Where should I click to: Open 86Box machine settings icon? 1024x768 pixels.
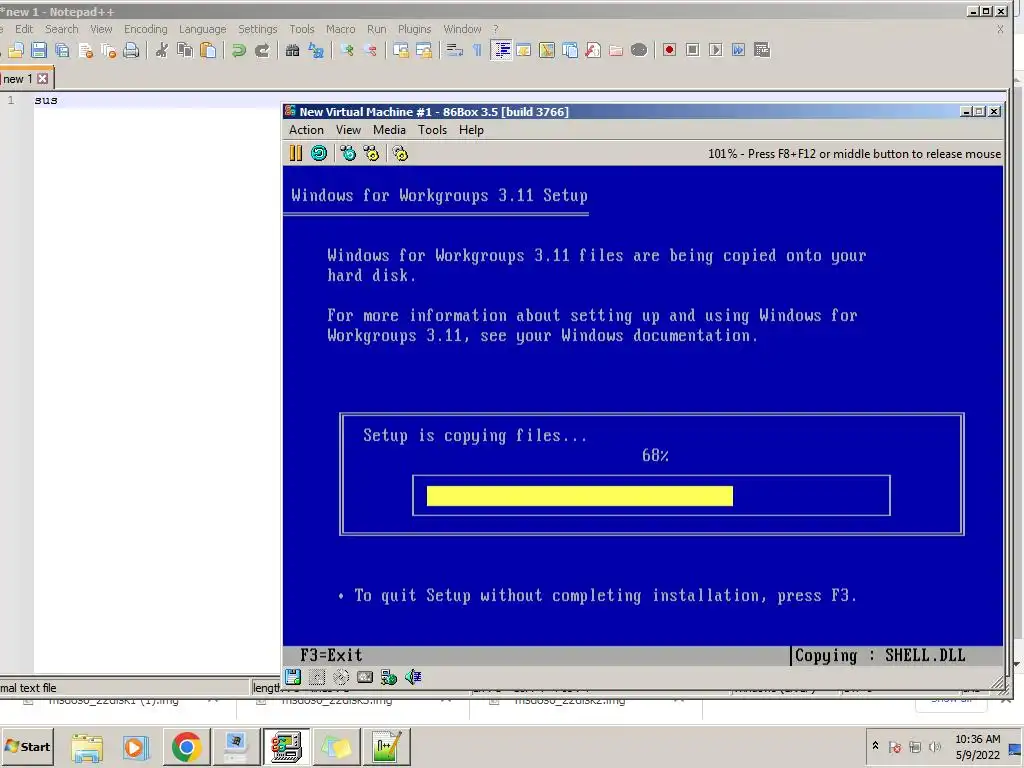tap(400, 153)
